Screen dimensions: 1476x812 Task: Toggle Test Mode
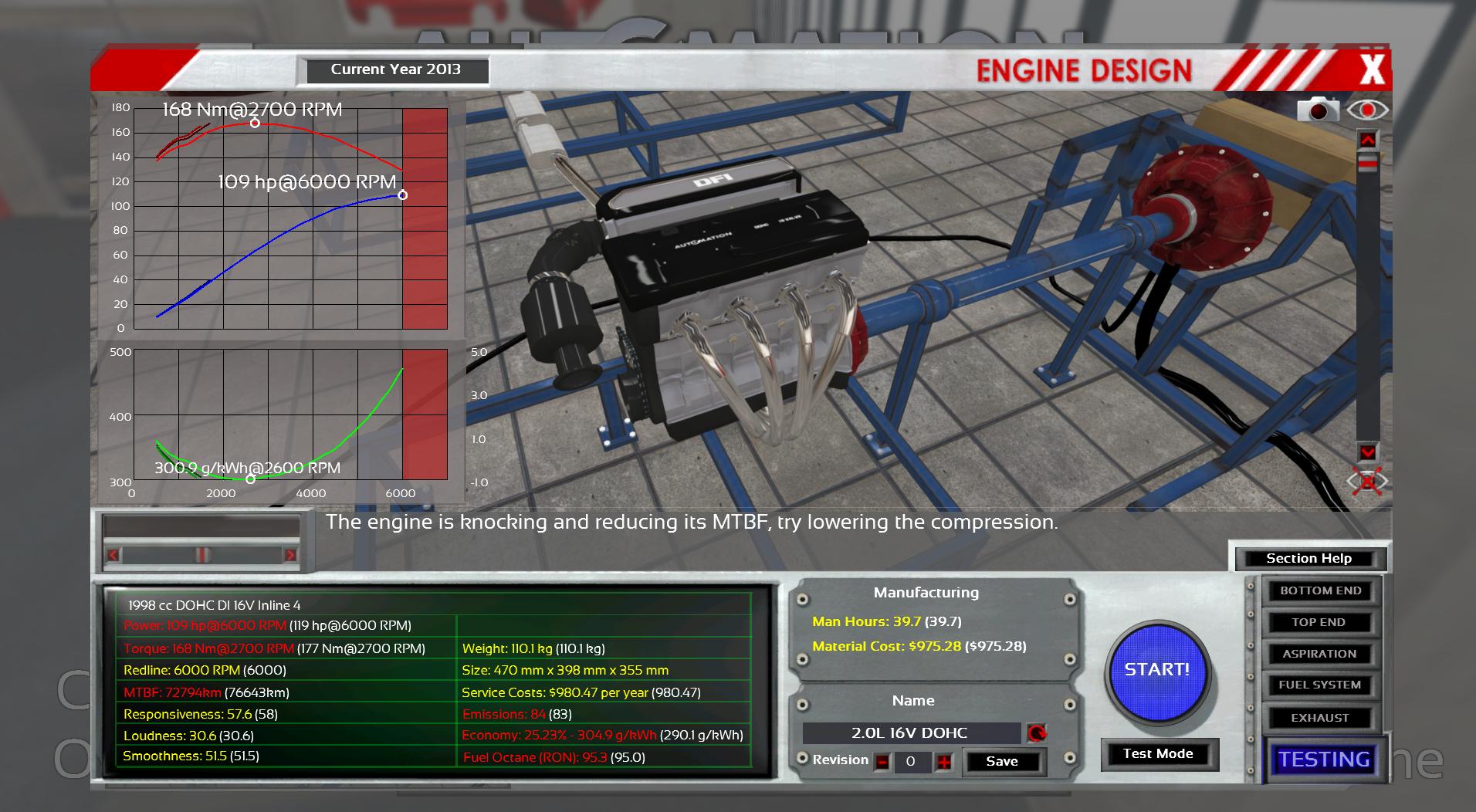pos(1158,754)
